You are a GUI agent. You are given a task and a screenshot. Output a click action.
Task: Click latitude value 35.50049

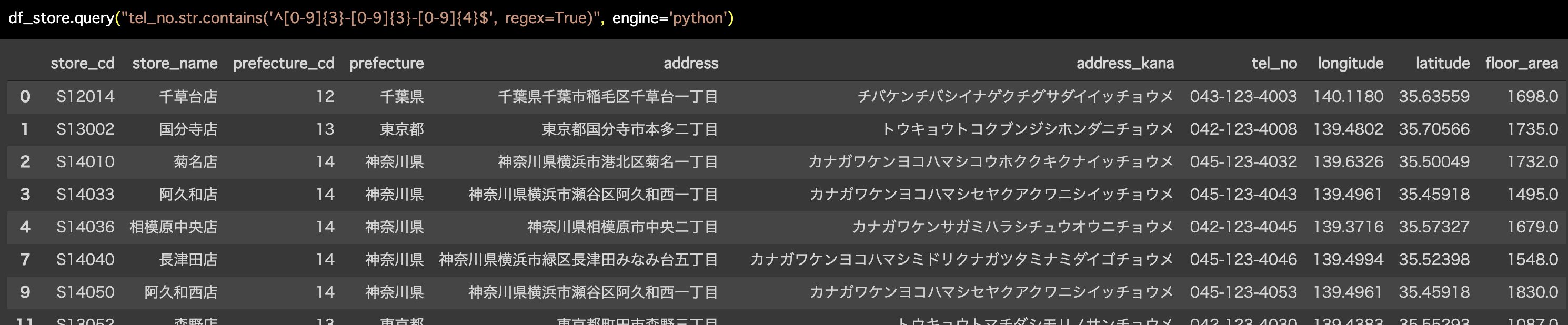click(x=1434, y=161)
